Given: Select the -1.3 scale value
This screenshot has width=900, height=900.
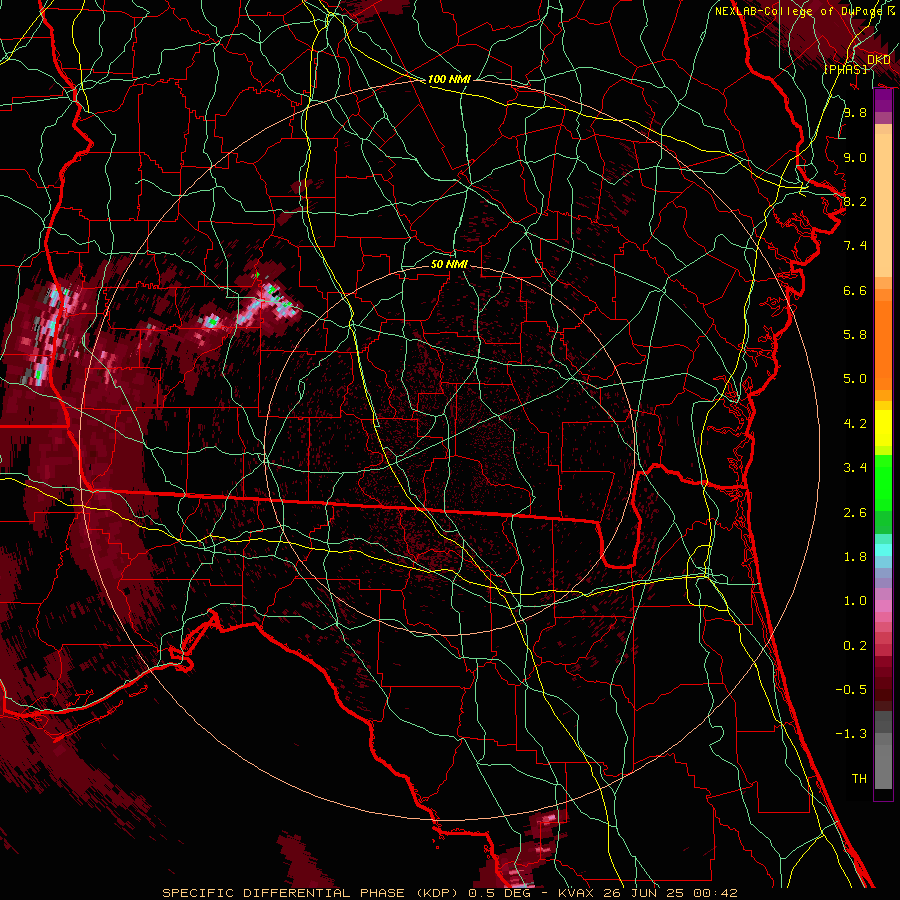Looking at the screenshot, I should point(851,734).
